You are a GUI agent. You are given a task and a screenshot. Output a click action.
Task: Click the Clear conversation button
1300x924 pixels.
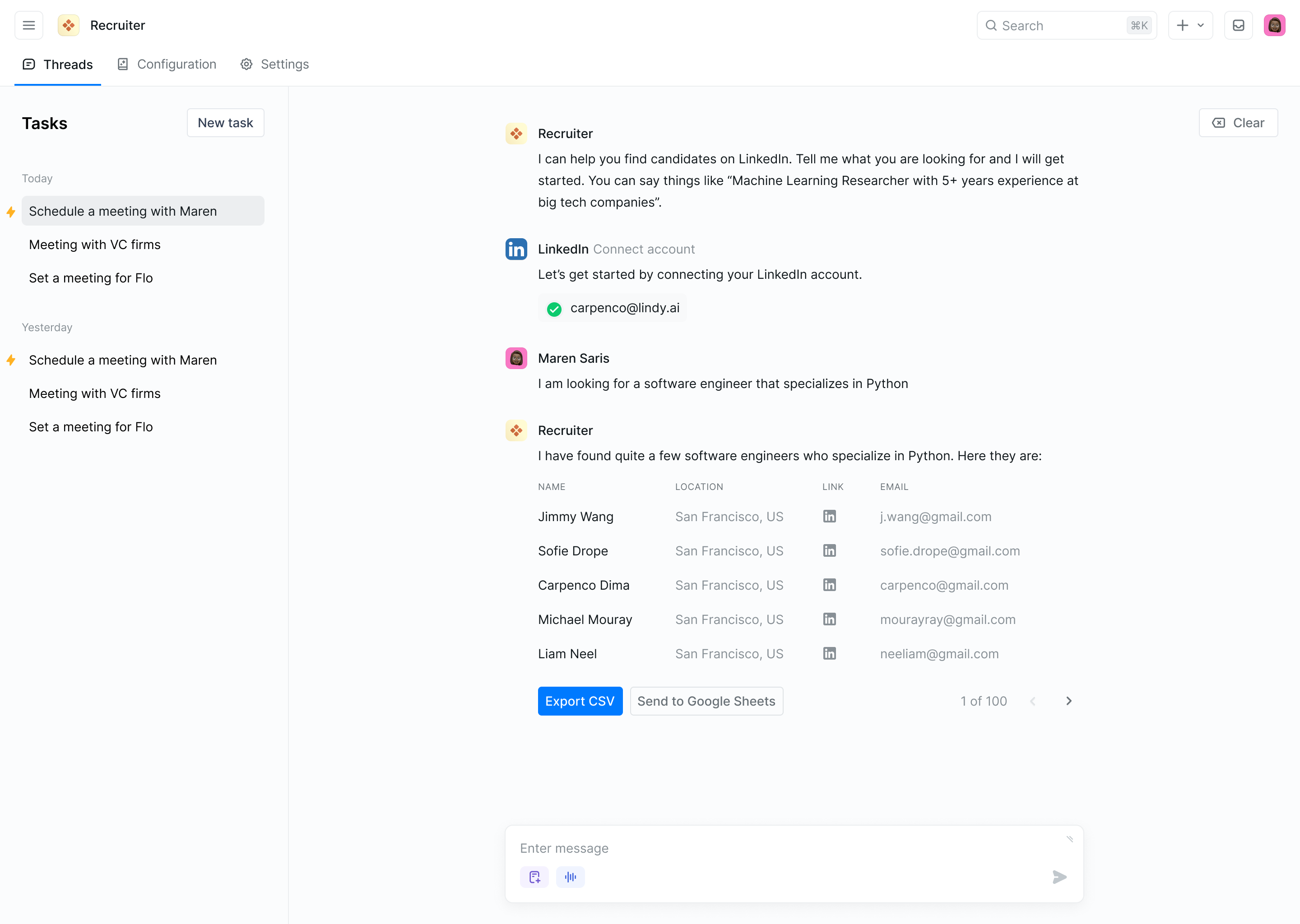pyautogui.click(x=1238, y=123)
